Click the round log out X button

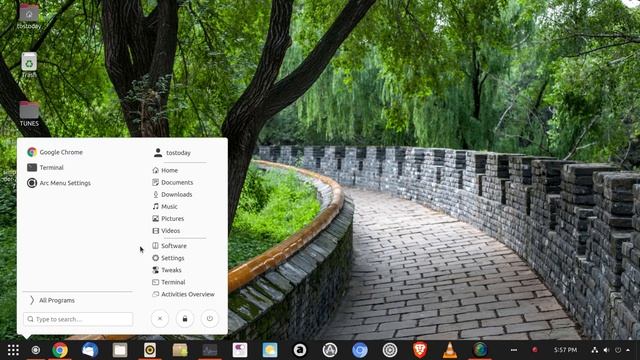pos(160,319)
